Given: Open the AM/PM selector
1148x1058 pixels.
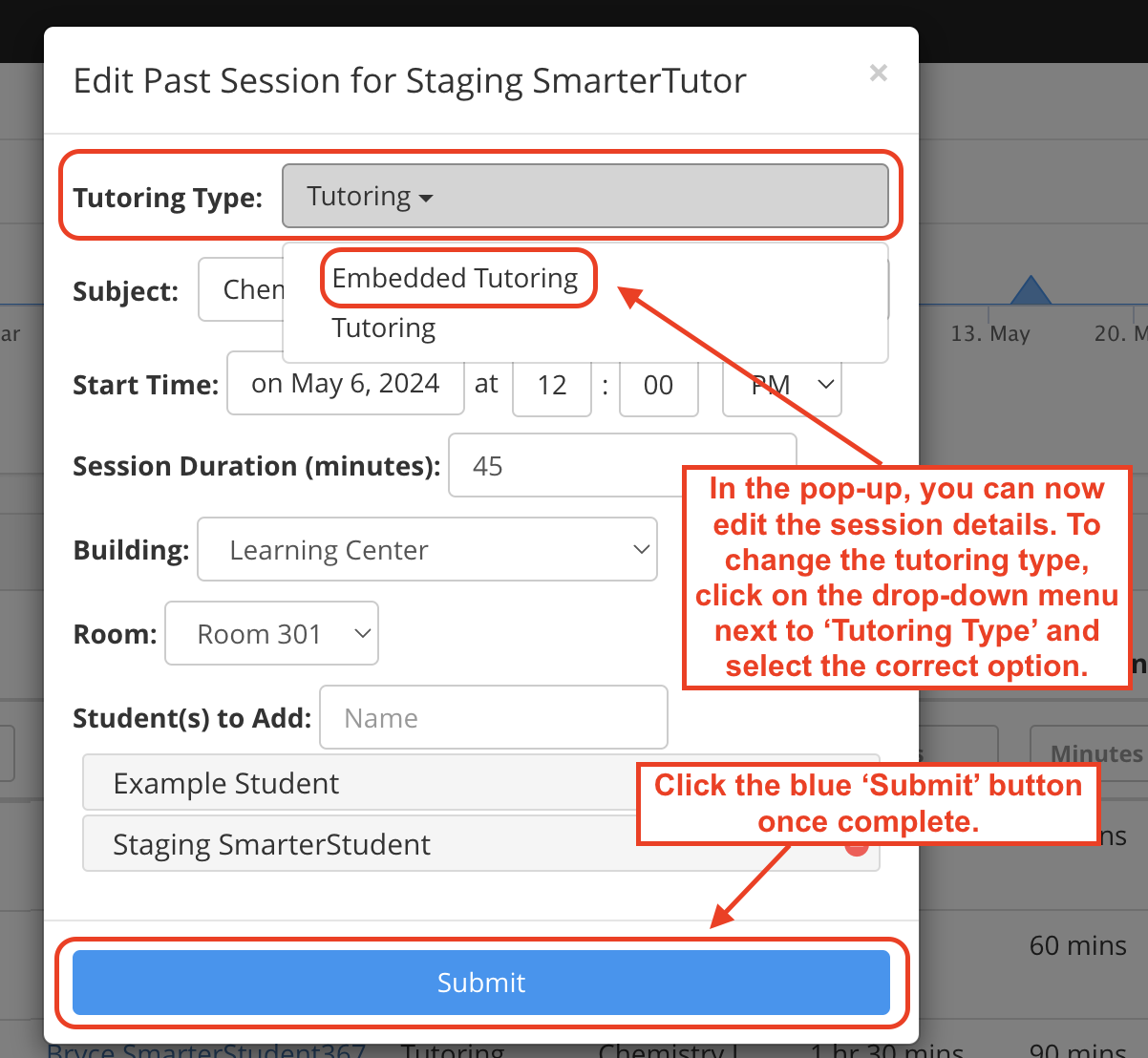Looking at the screenshot, I should [x=782, y=385].
